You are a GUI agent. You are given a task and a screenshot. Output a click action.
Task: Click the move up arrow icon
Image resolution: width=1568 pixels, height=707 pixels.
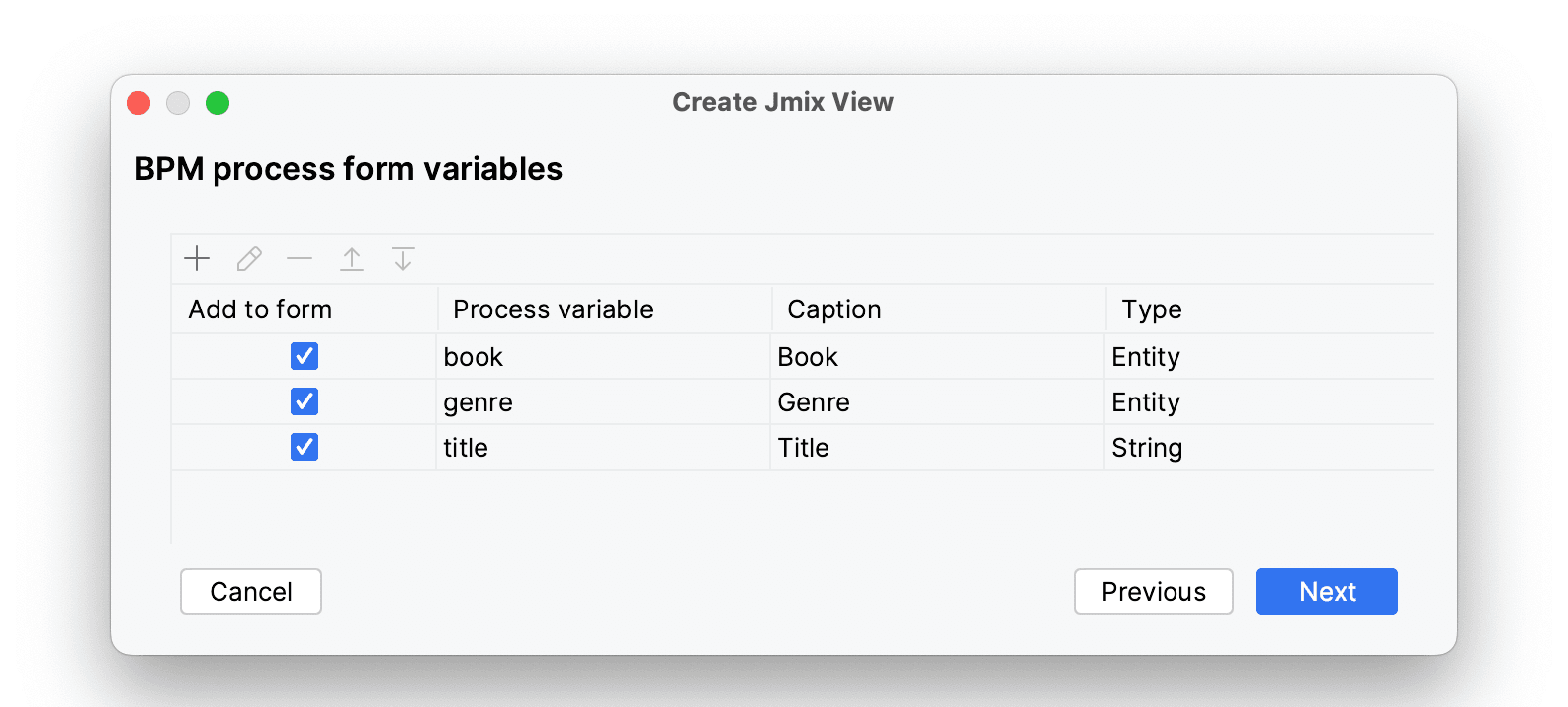coord(352,259)
